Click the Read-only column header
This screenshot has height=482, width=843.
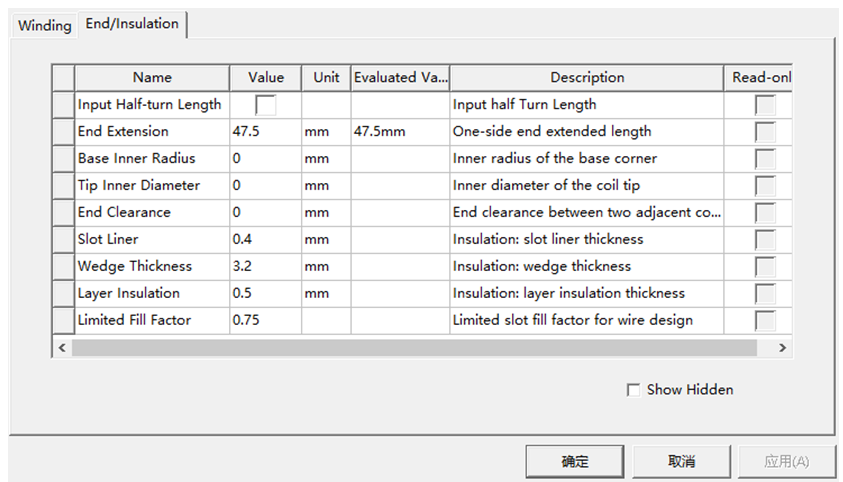point(758,78)
